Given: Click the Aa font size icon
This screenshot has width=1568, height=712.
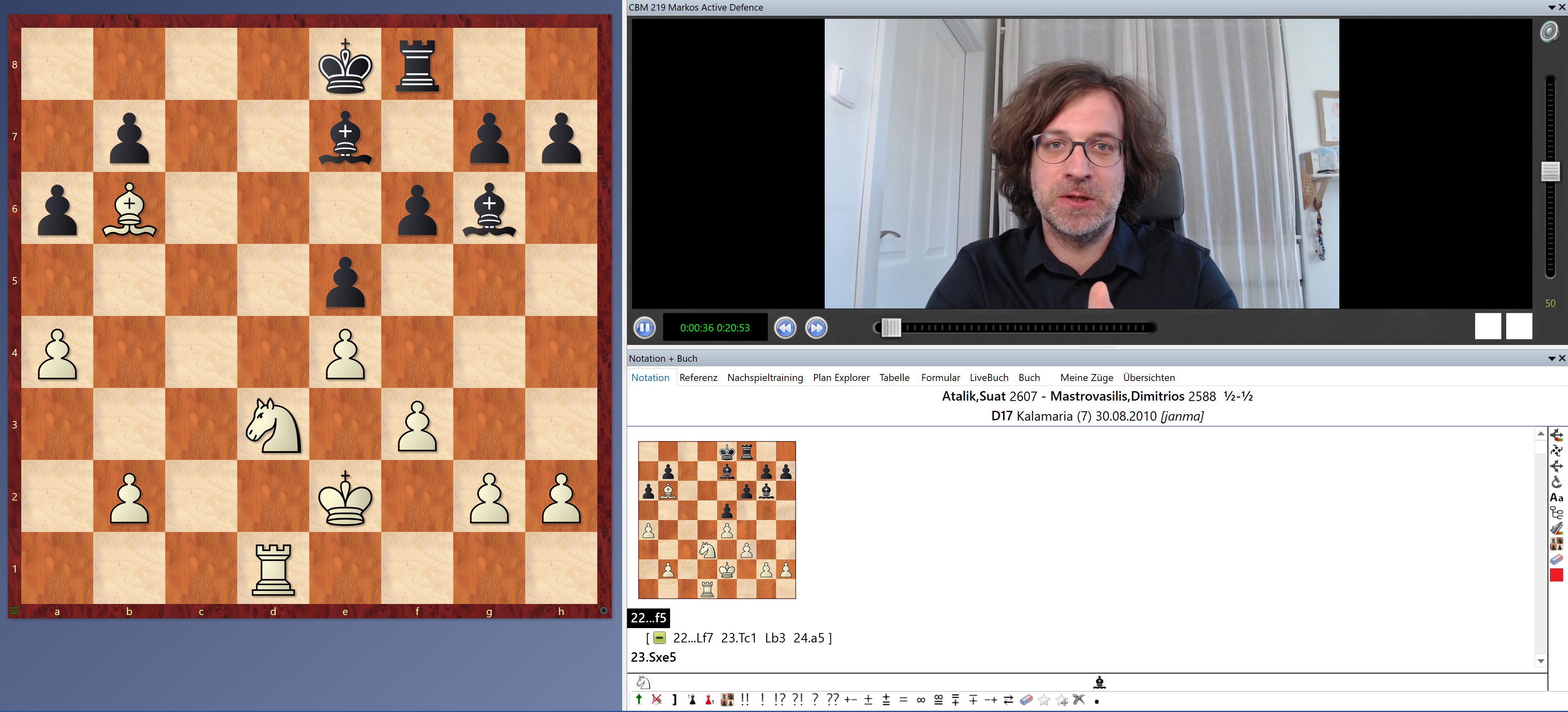Looking at the screenshot, I should [1557, 497].
